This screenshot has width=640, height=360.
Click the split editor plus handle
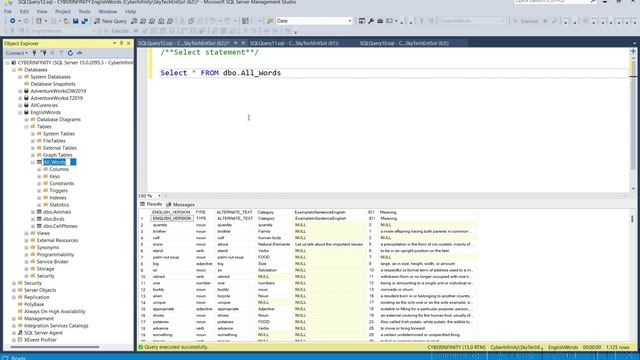click(633, 51)
